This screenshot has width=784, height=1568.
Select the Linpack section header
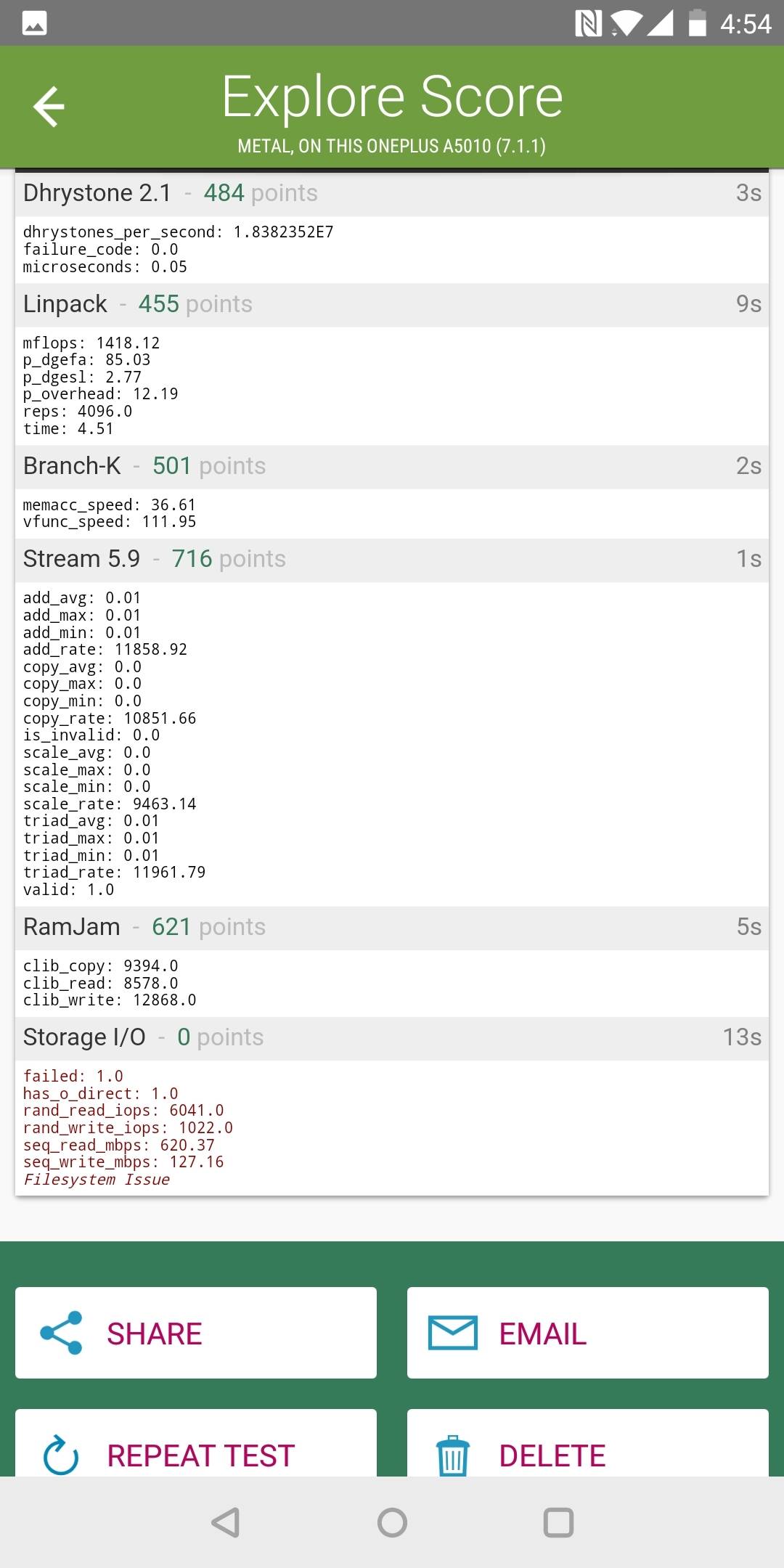click(x=392, y=304)
